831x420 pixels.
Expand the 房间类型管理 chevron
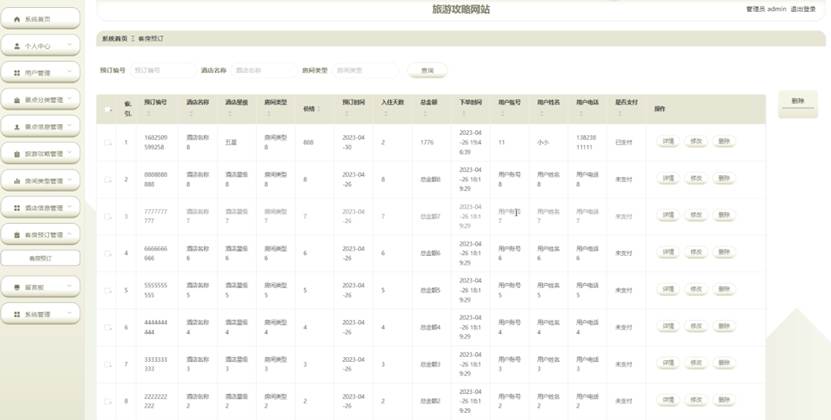point(69,180)
